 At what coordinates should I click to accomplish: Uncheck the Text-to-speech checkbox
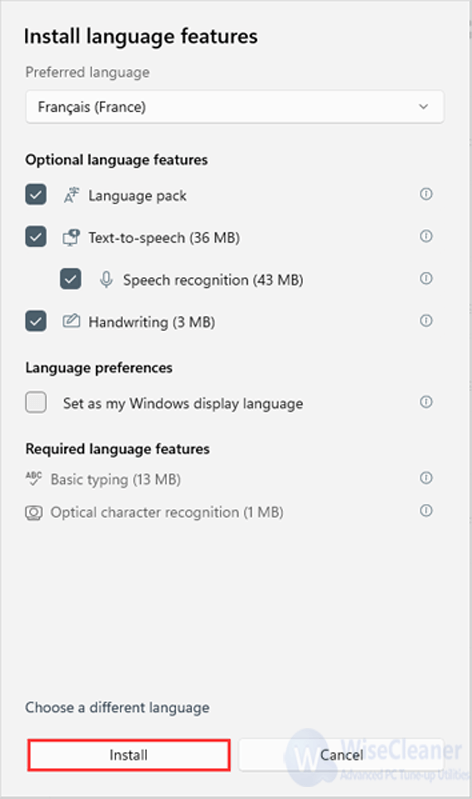click(x=36, y=237)
